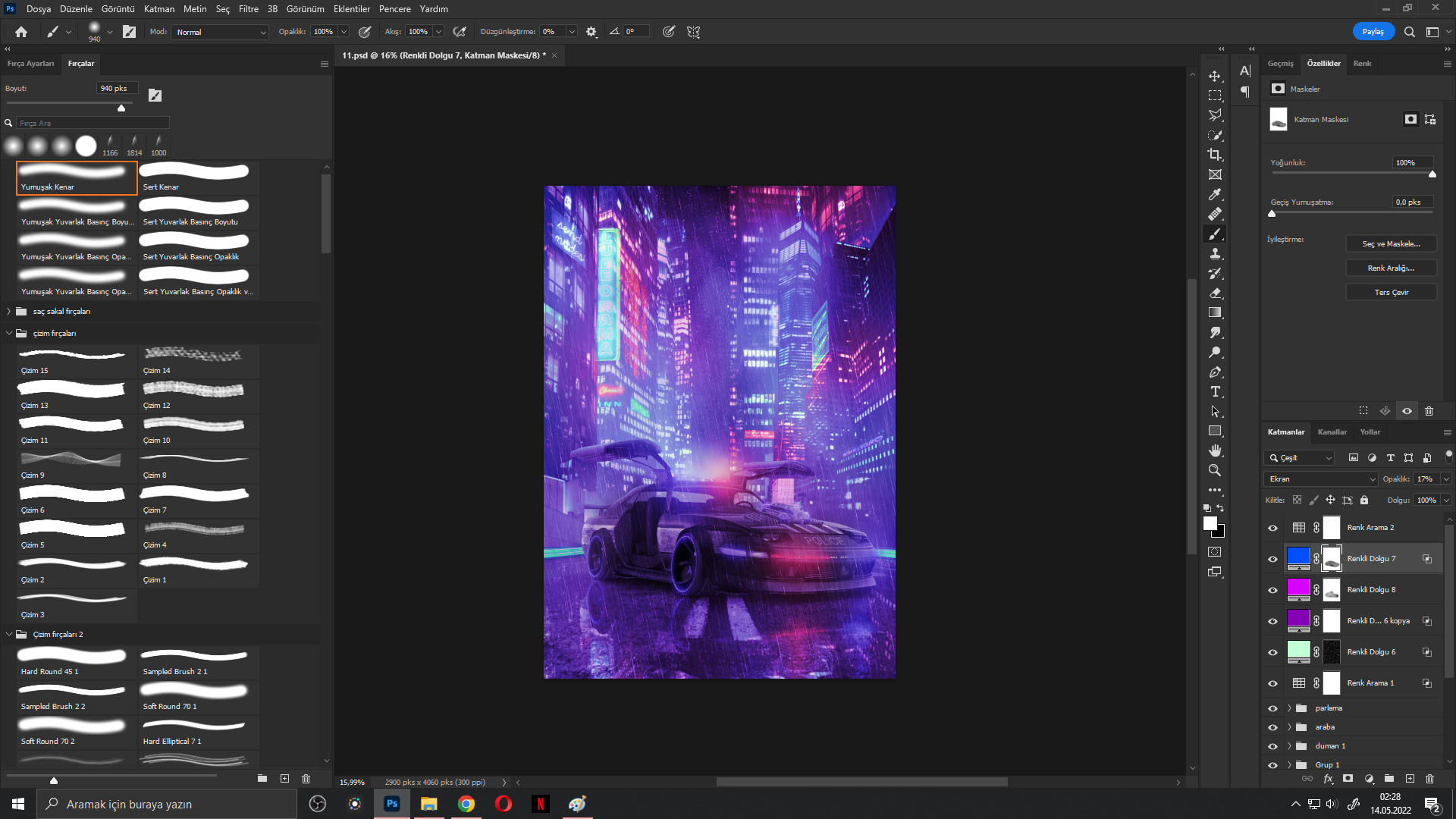Select the Move tool

click(1215, 76)
